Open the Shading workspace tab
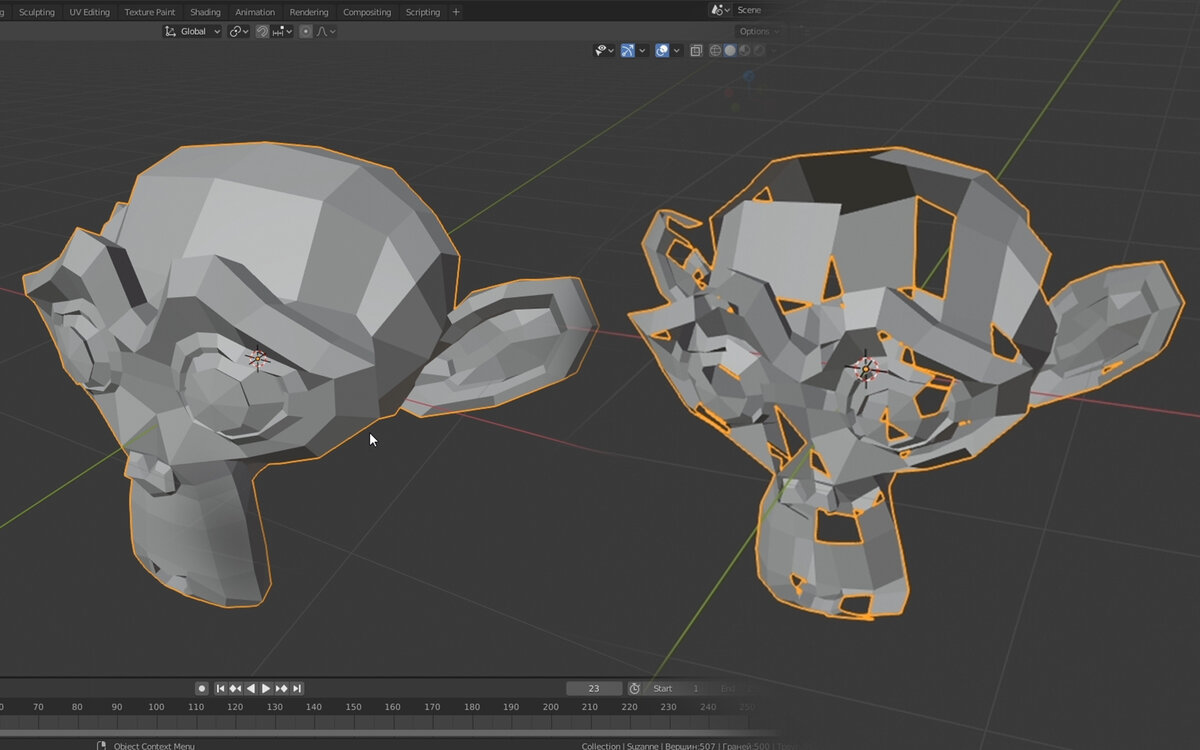The height and width of the screenshot is (750, 1200). 205,12
